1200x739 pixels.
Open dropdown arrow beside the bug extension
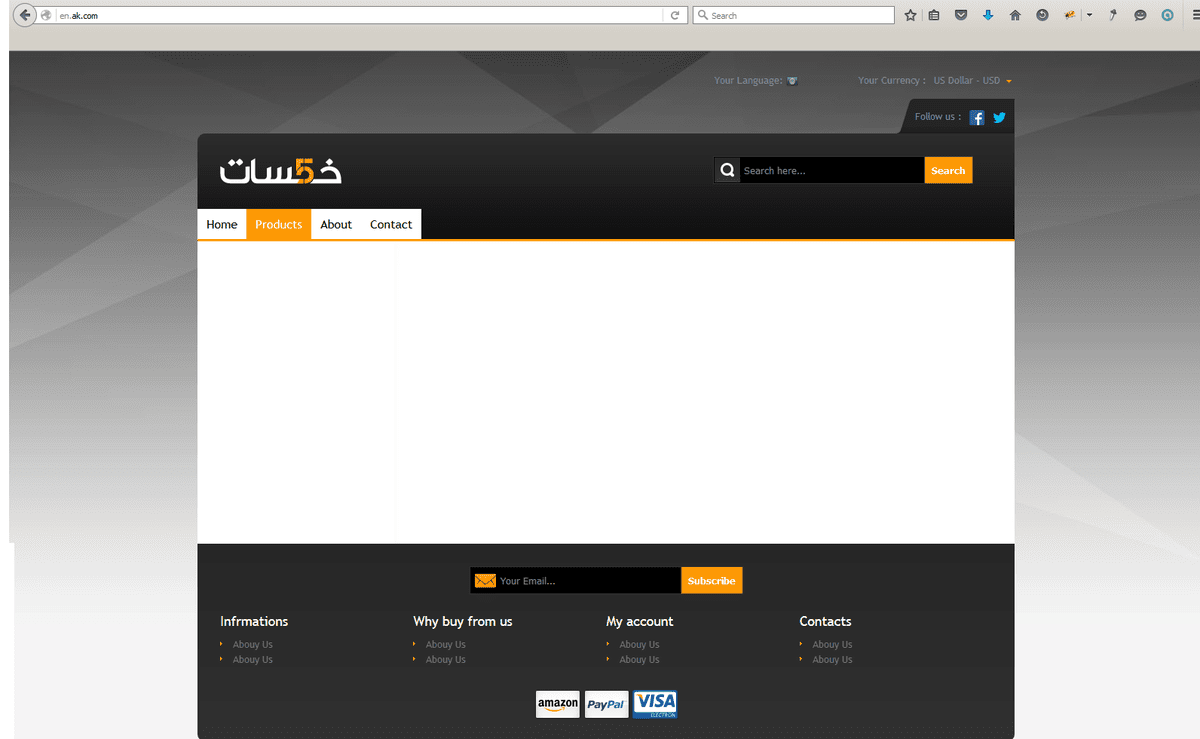[x=1089, y=15]
